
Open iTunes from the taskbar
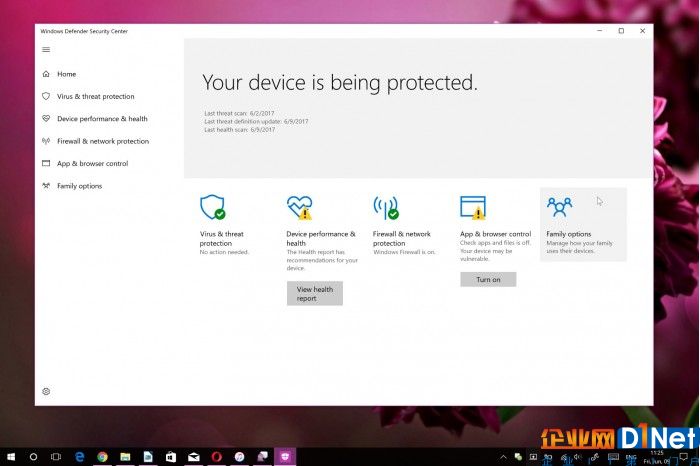[x=239, y=457]
